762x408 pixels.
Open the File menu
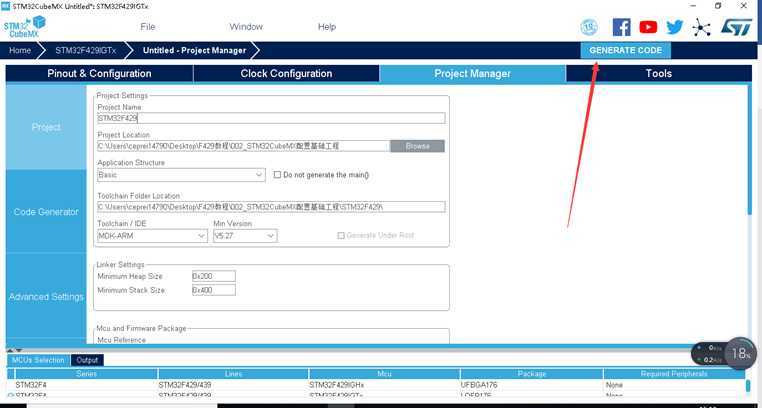point(148,27)
